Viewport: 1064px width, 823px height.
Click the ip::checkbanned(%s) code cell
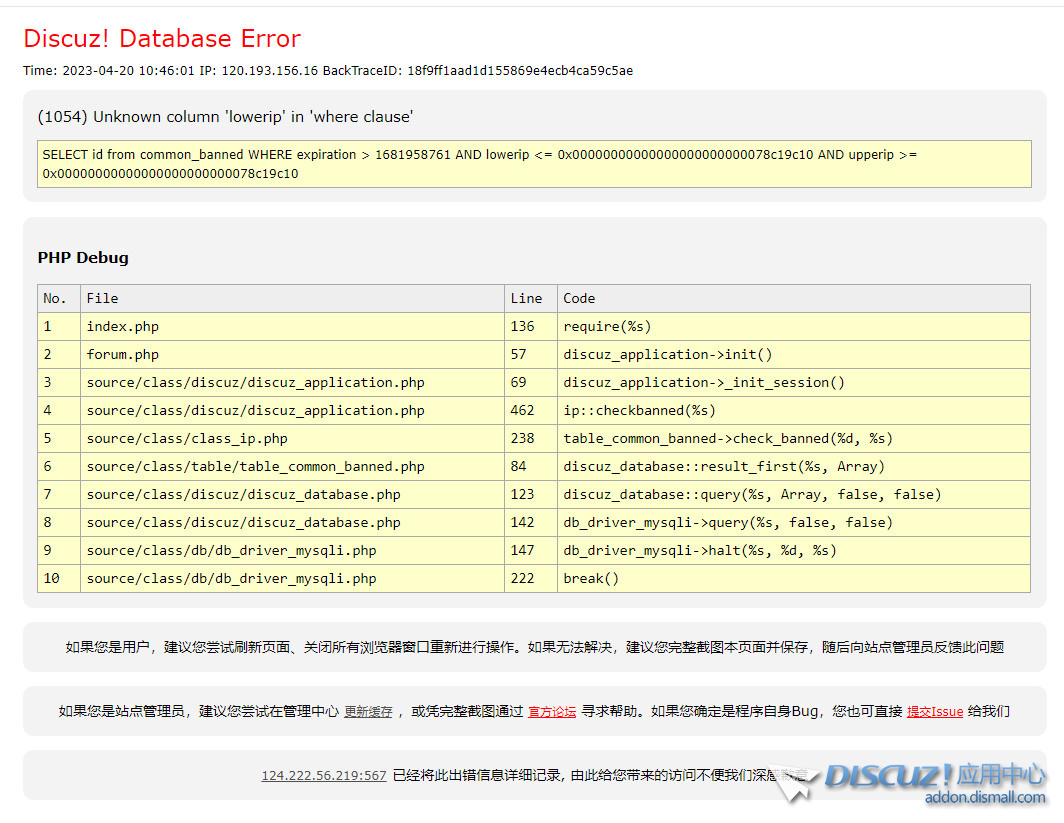pos(639,410)
